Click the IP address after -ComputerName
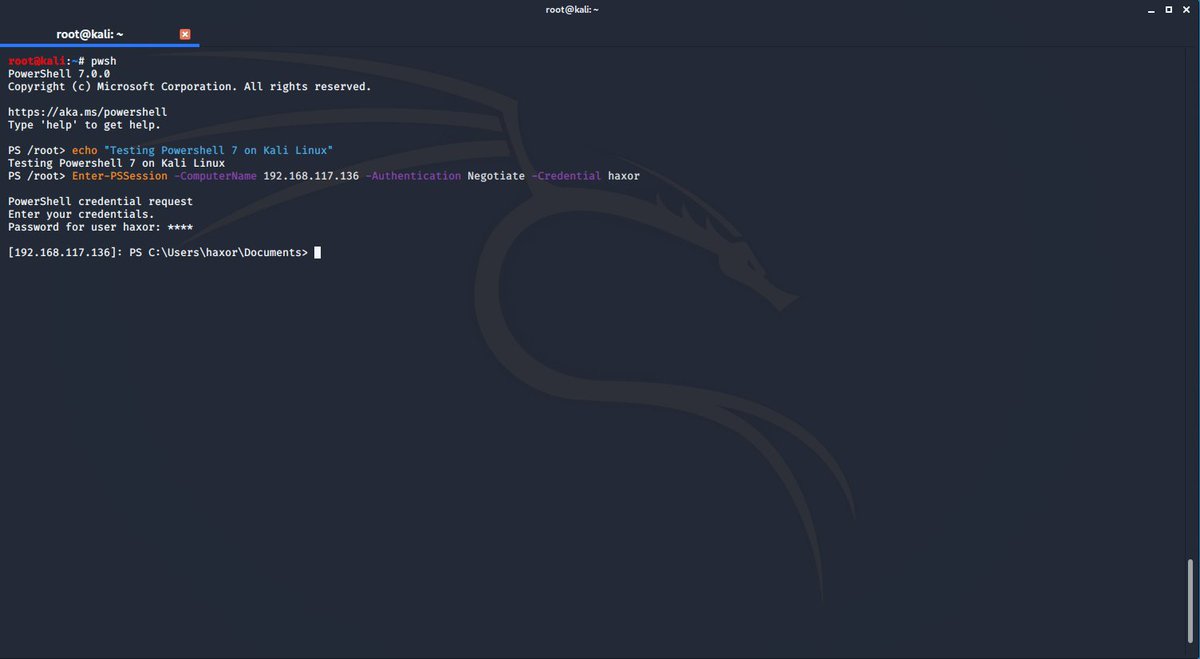The image size is (1200, 659). tap(311, 176)
